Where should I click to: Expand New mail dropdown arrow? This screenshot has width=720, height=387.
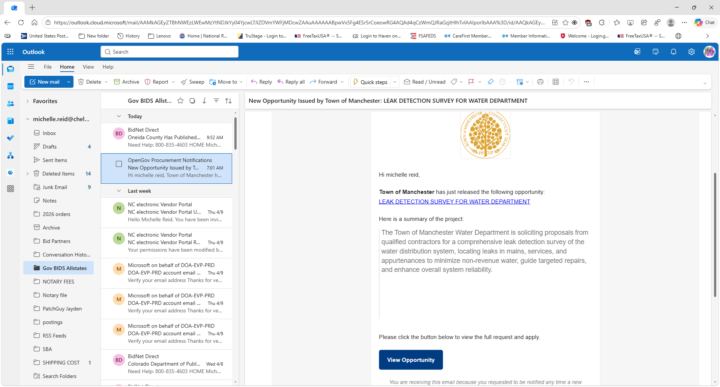[68, 82]
